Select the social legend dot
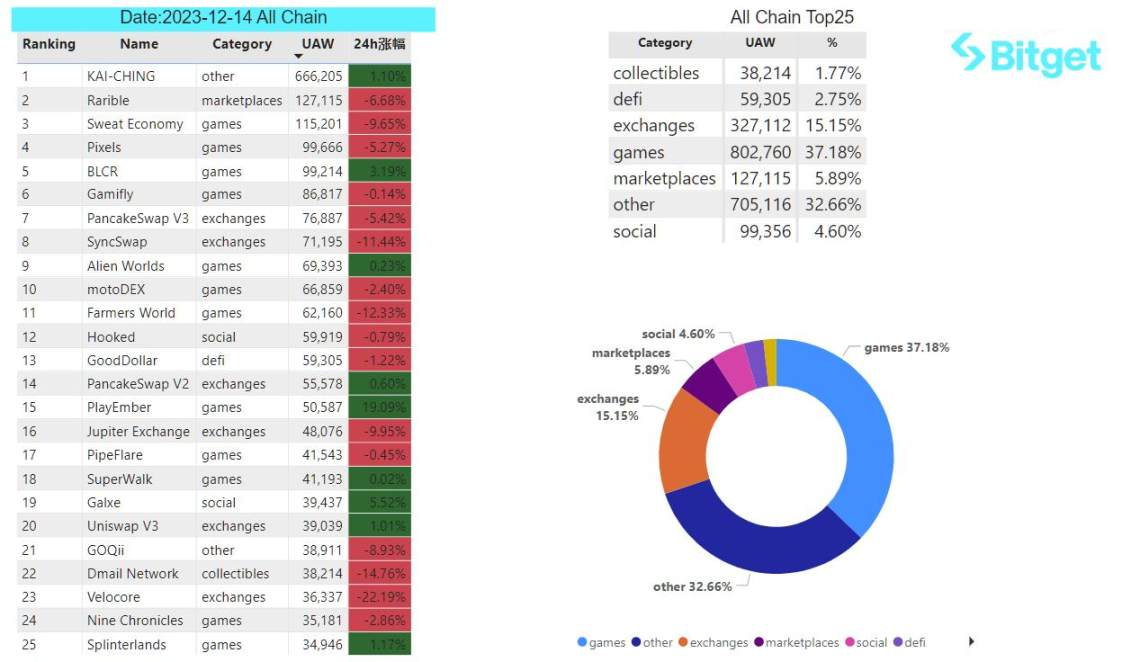 tap(849, 642)
